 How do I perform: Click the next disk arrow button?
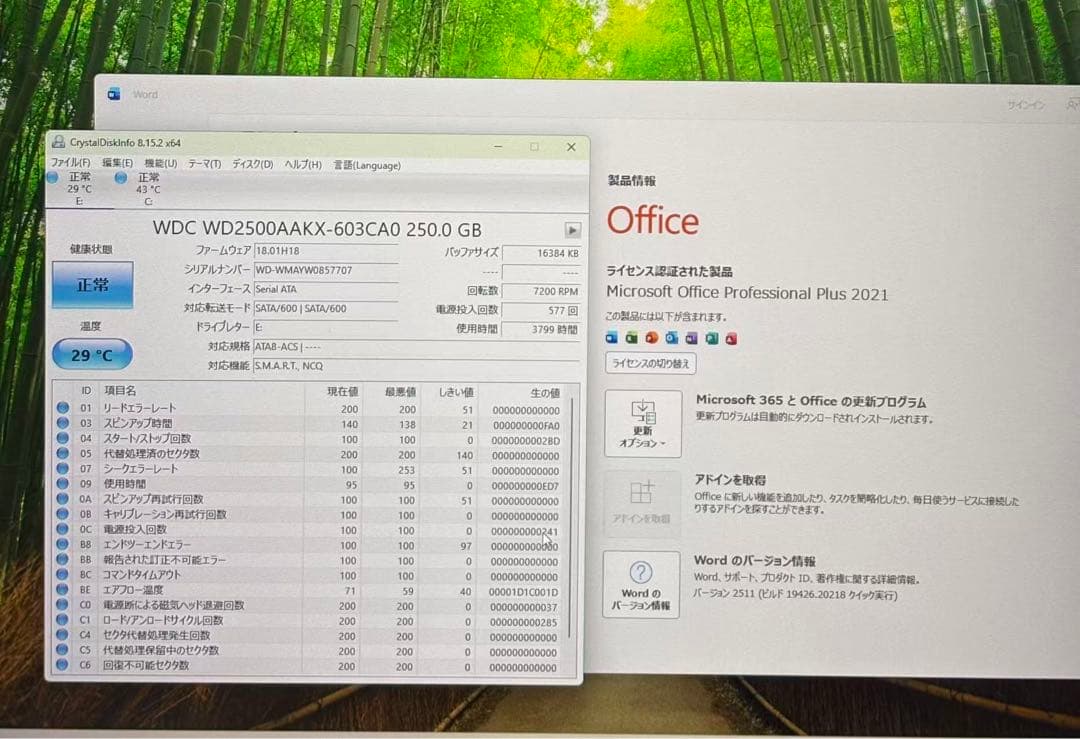pyautogui.click(x=571, y=228)
